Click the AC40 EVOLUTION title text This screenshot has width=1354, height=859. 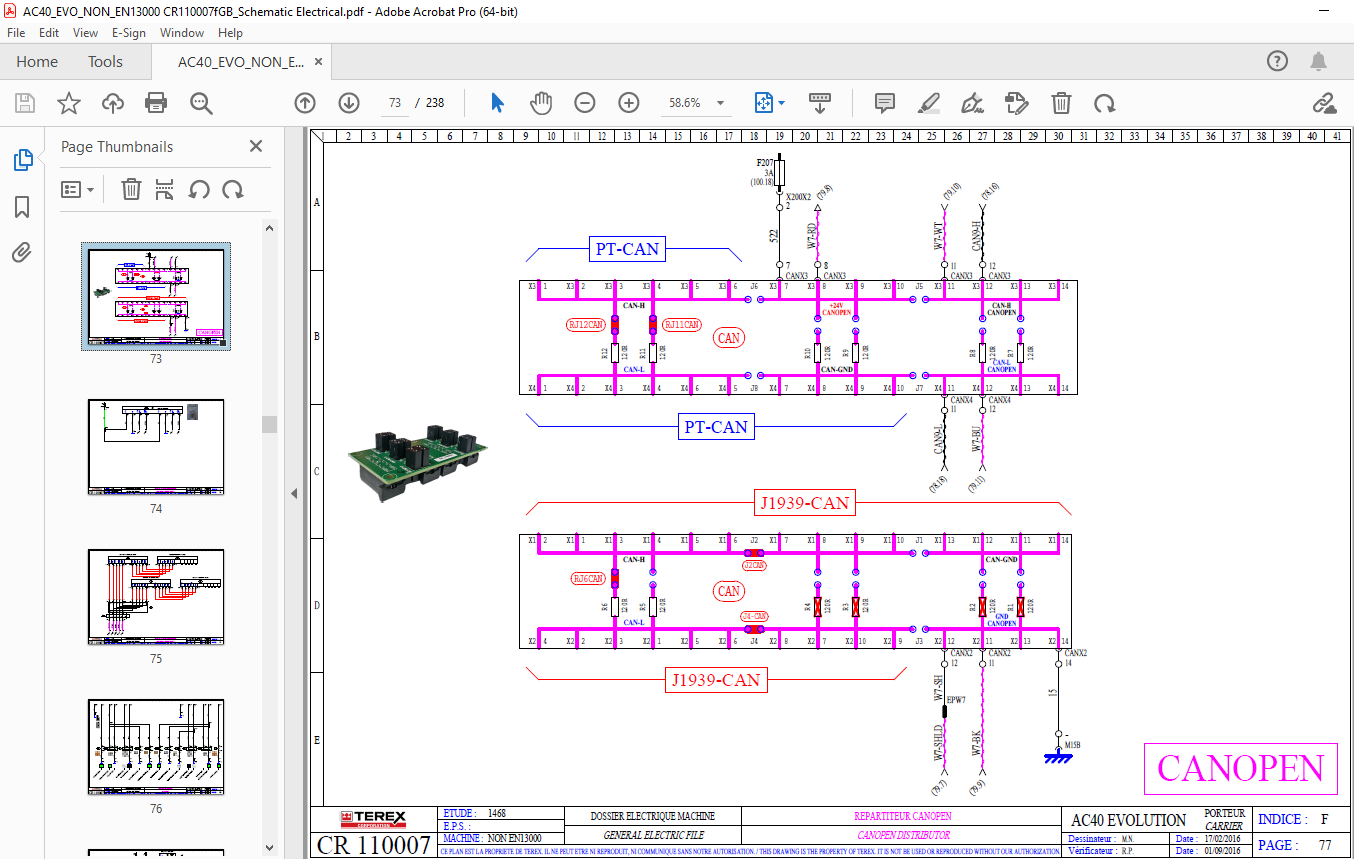tap(1128, 820)
